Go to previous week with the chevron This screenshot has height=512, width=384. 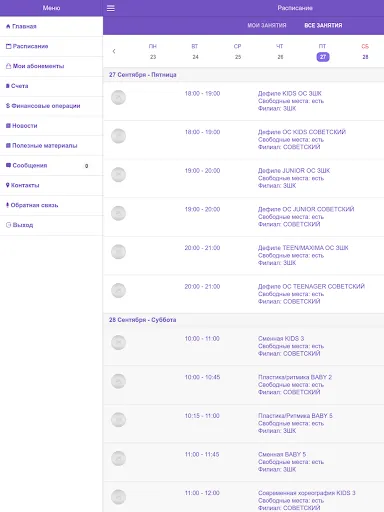point(114,51)
